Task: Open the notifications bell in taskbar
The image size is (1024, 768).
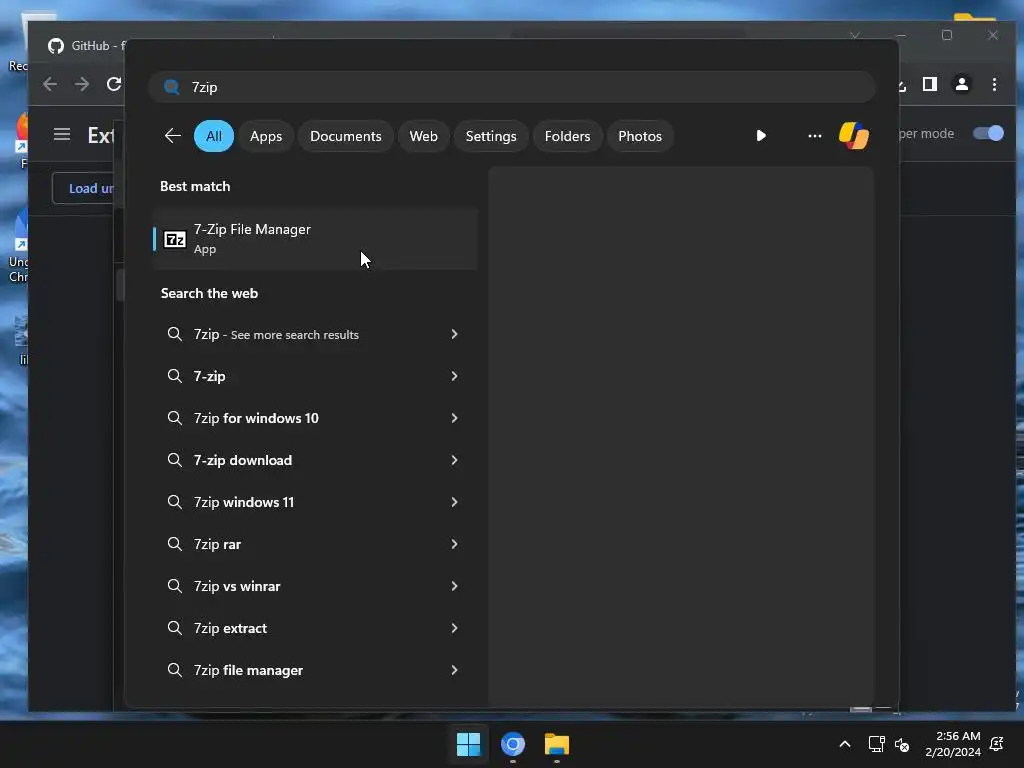Action: click(x=997, y=744)
